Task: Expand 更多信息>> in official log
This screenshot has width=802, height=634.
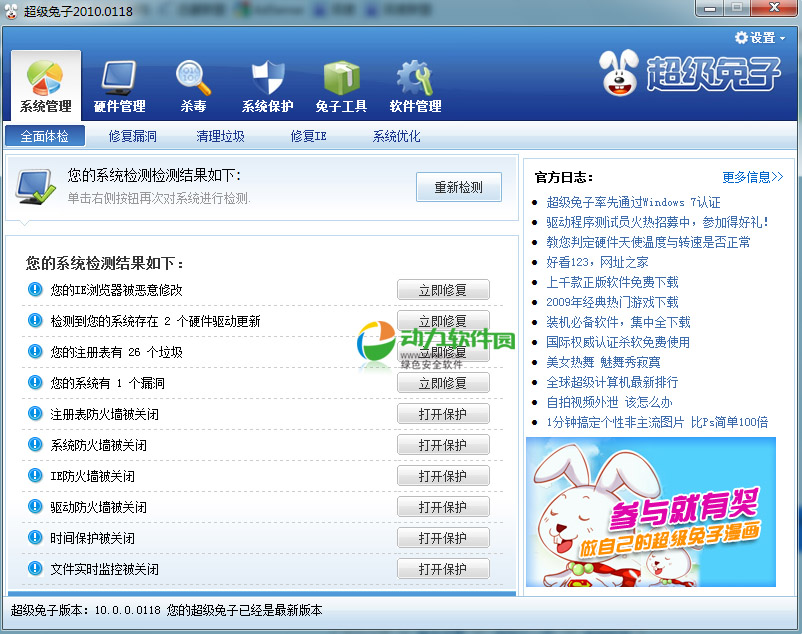Action: pyautogui.click(x=752, y=177)
